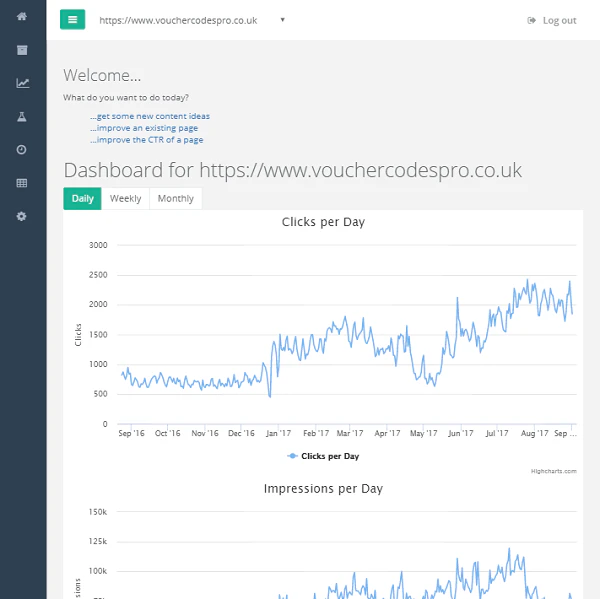Expand the site selector dropdown arrow

pyautogui.click(x=282, y=20)
